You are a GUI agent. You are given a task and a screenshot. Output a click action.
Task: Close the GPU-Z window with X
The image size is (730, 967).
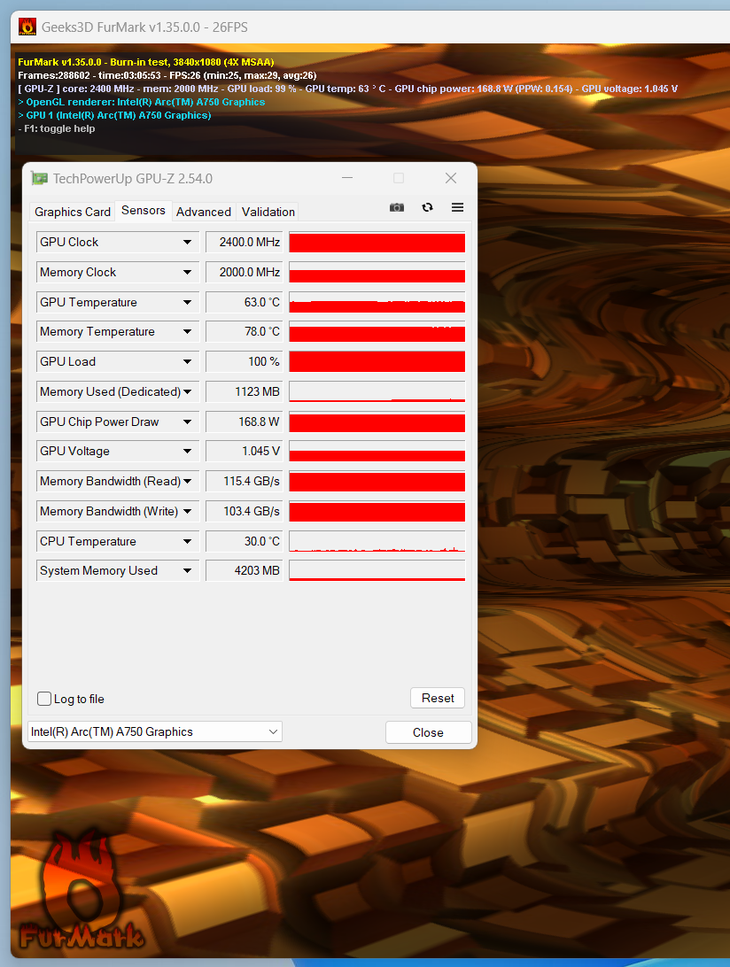450,178
